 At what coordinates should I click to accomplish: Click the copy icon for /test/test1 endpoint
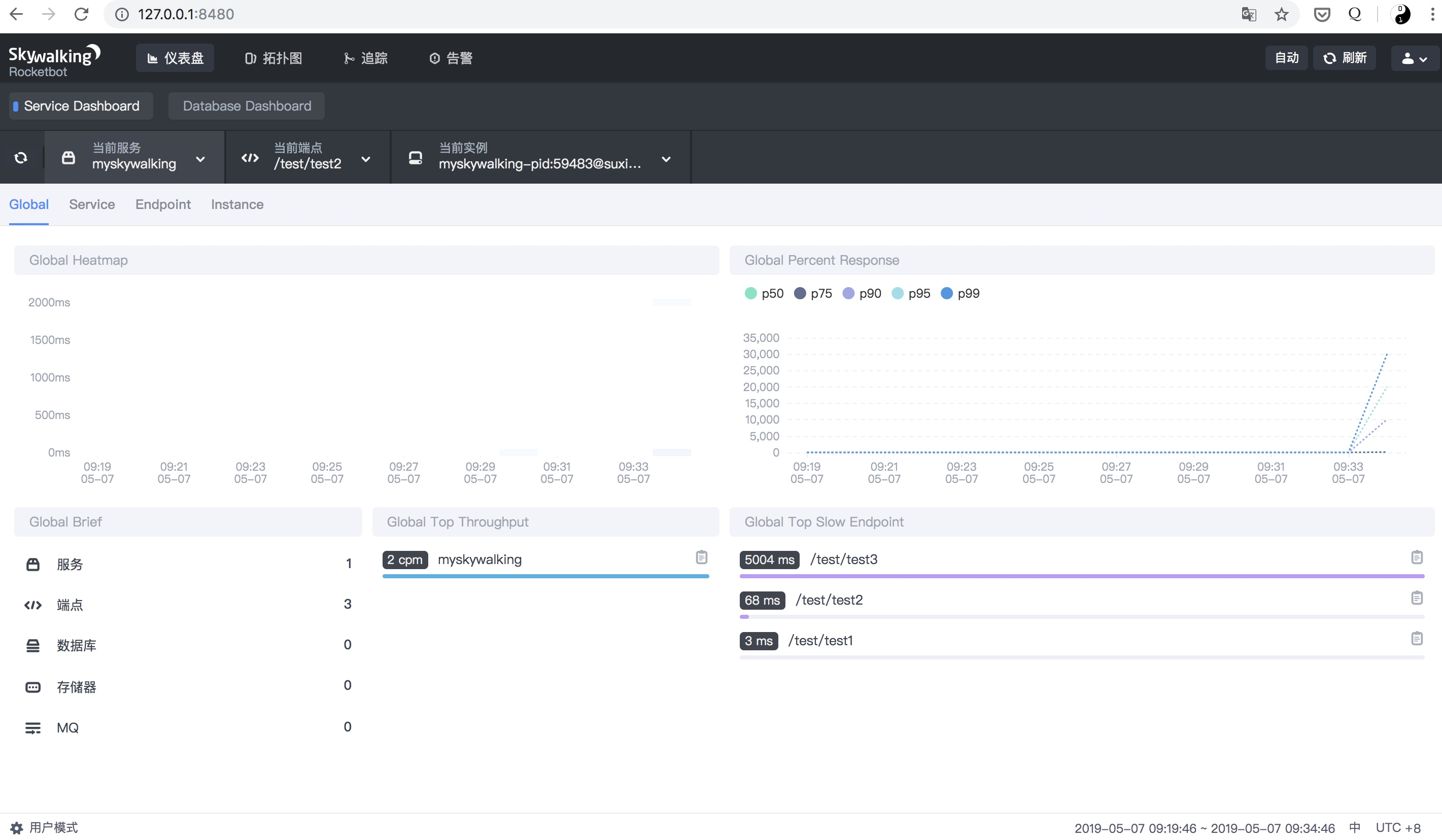click(1416, 639)
